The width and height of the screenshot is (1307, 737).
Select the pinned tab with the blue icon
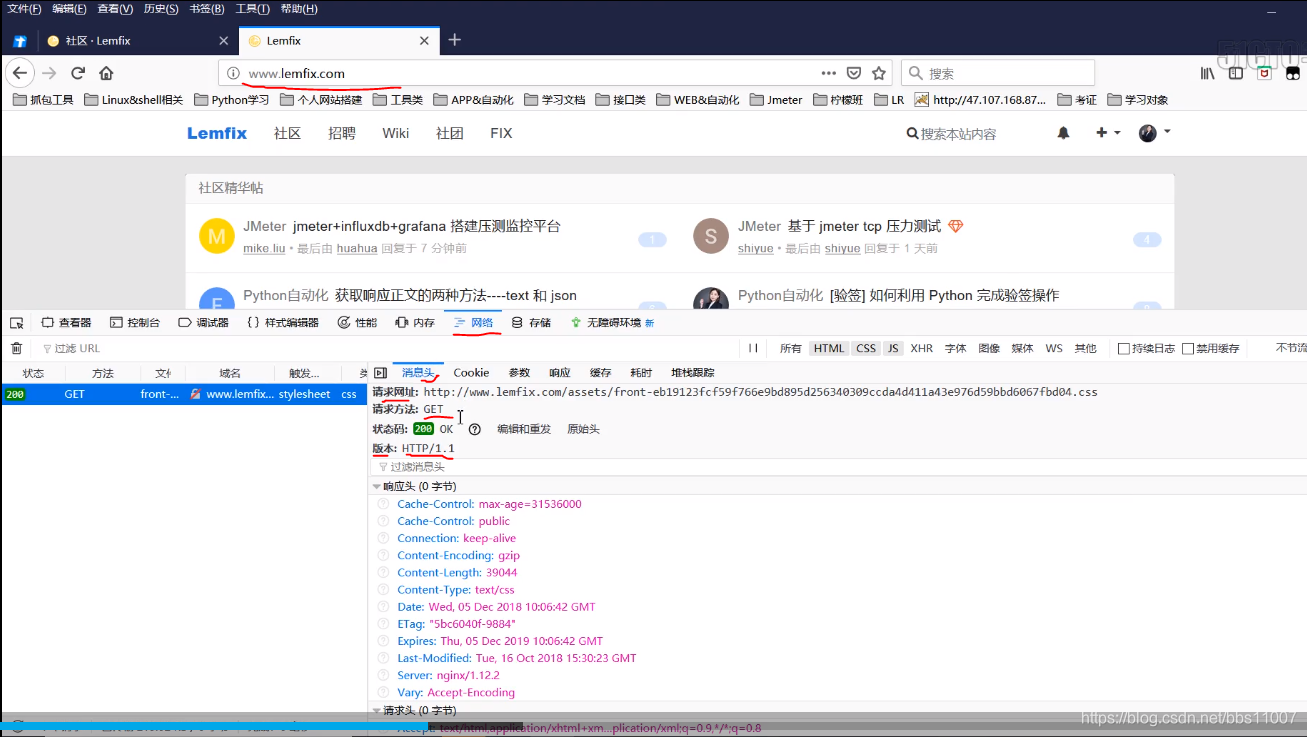19,41
